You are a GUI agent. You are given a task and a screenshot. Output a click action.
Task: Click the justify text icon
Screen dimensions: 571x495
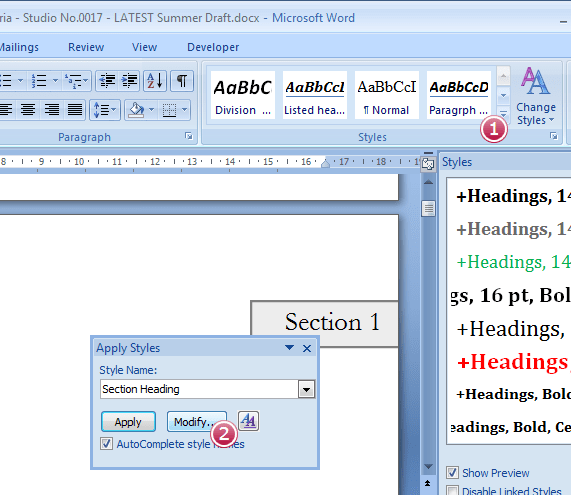(75, 110)
